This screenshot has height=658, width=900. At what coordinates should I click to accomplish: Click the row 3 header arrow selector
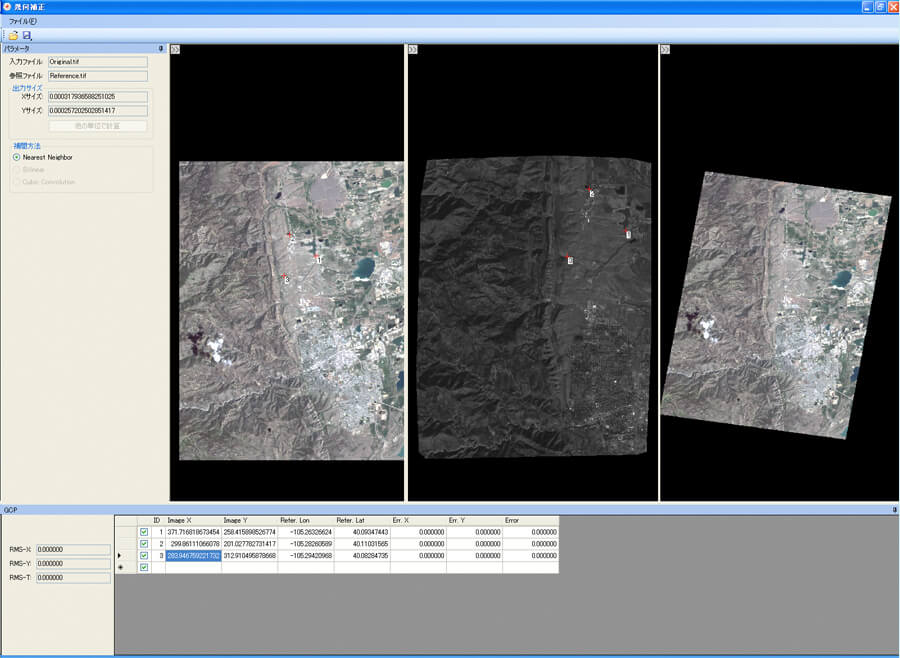tap(126, 555)
